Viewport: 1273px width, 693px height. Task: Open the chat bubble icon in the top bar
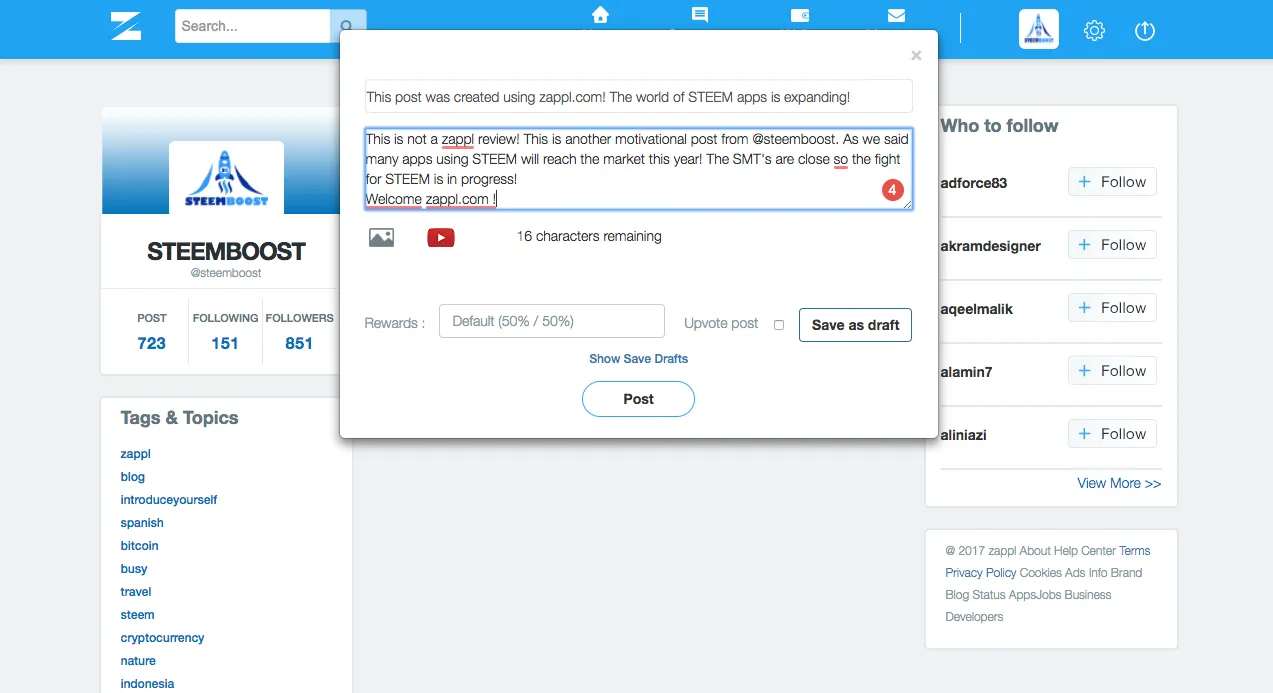pyautogui.click(x=700, y=15)
